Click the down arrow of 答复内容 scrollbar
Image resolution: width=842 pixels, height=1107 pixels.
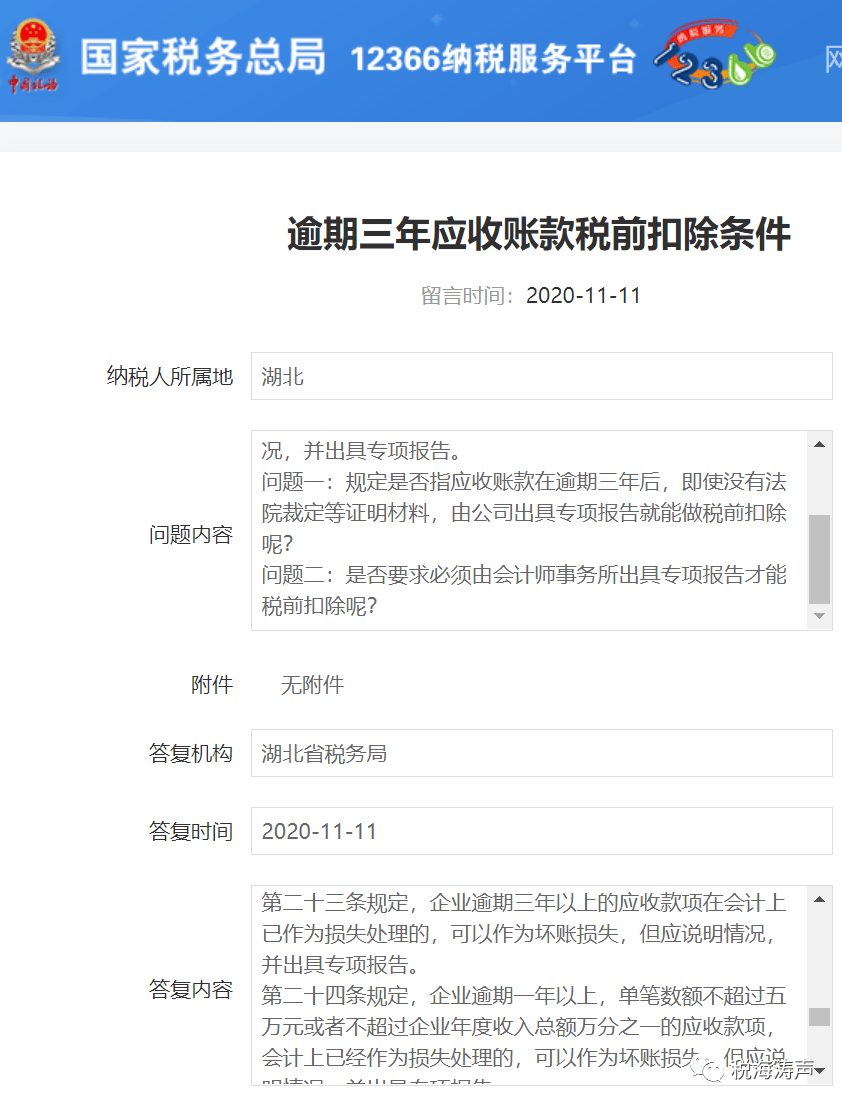point(819,1071)
